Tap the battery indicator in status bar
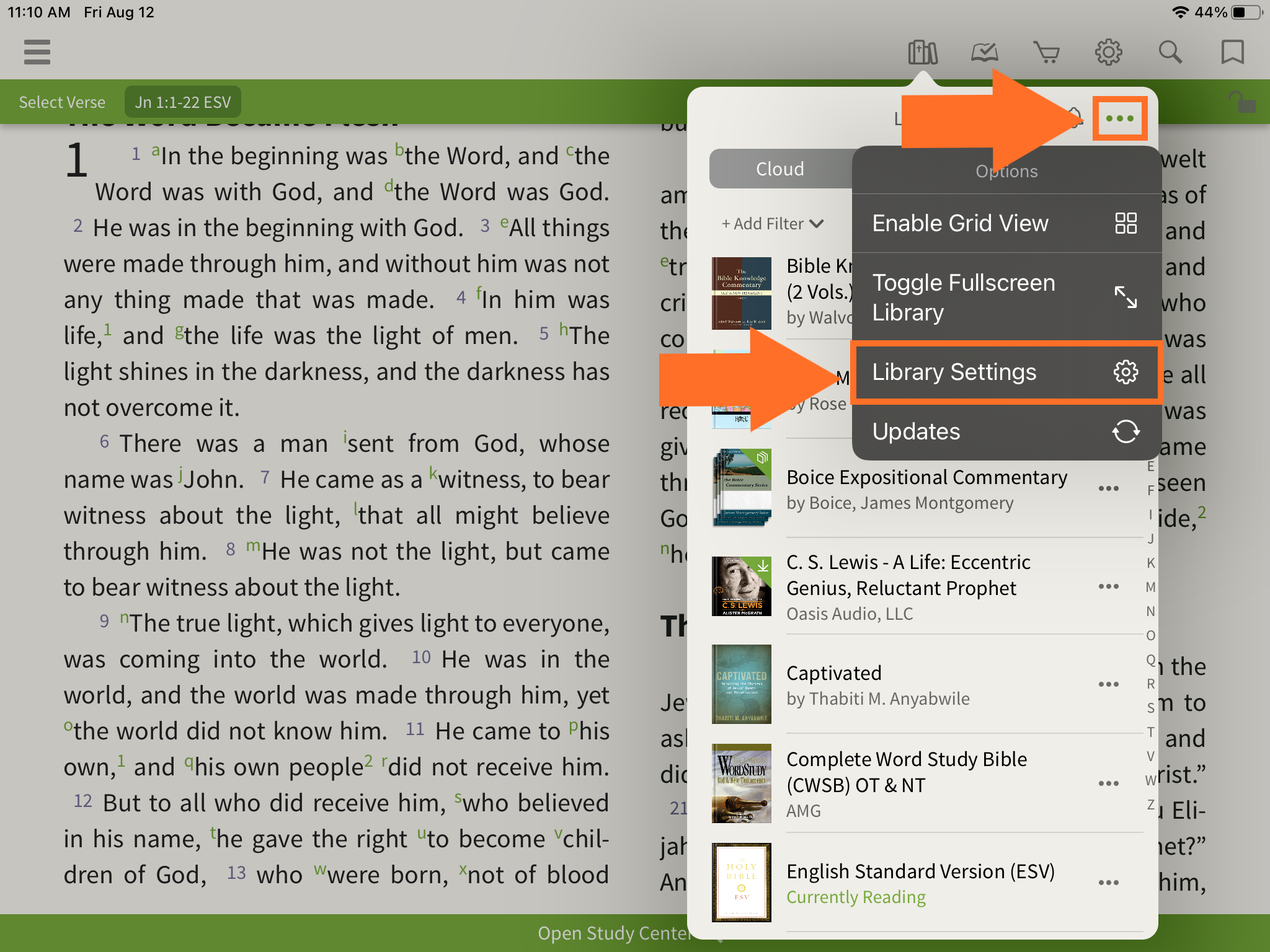Viewport: 1270px width, 952px height. [x=1248, y=12]
